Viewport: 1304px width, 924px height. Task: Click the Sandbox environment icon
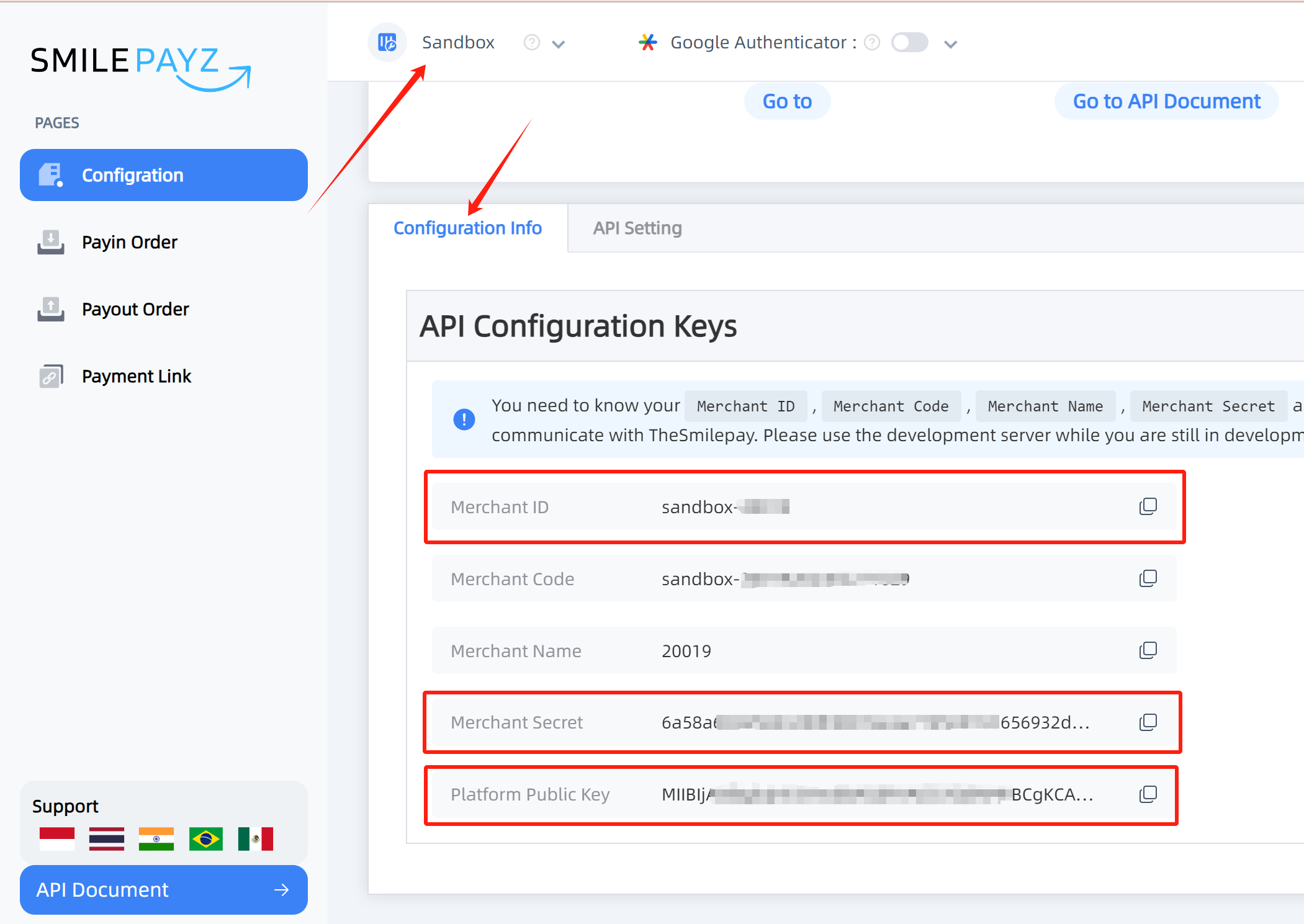[x=387, y=42]
